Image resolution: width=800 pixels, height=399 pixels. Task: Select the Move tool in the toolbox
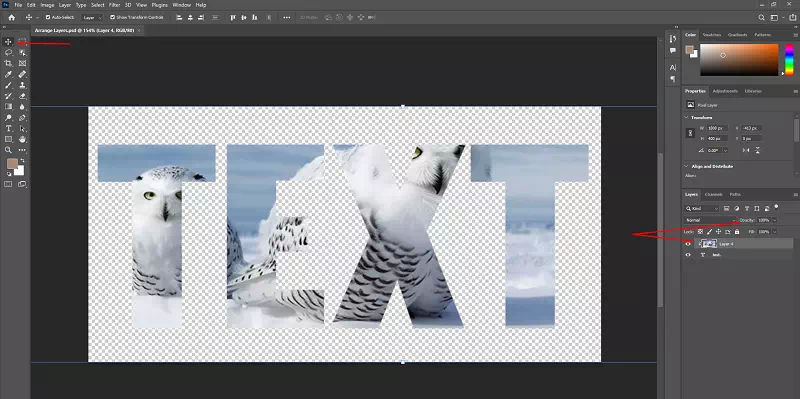[x=8, y=41]
